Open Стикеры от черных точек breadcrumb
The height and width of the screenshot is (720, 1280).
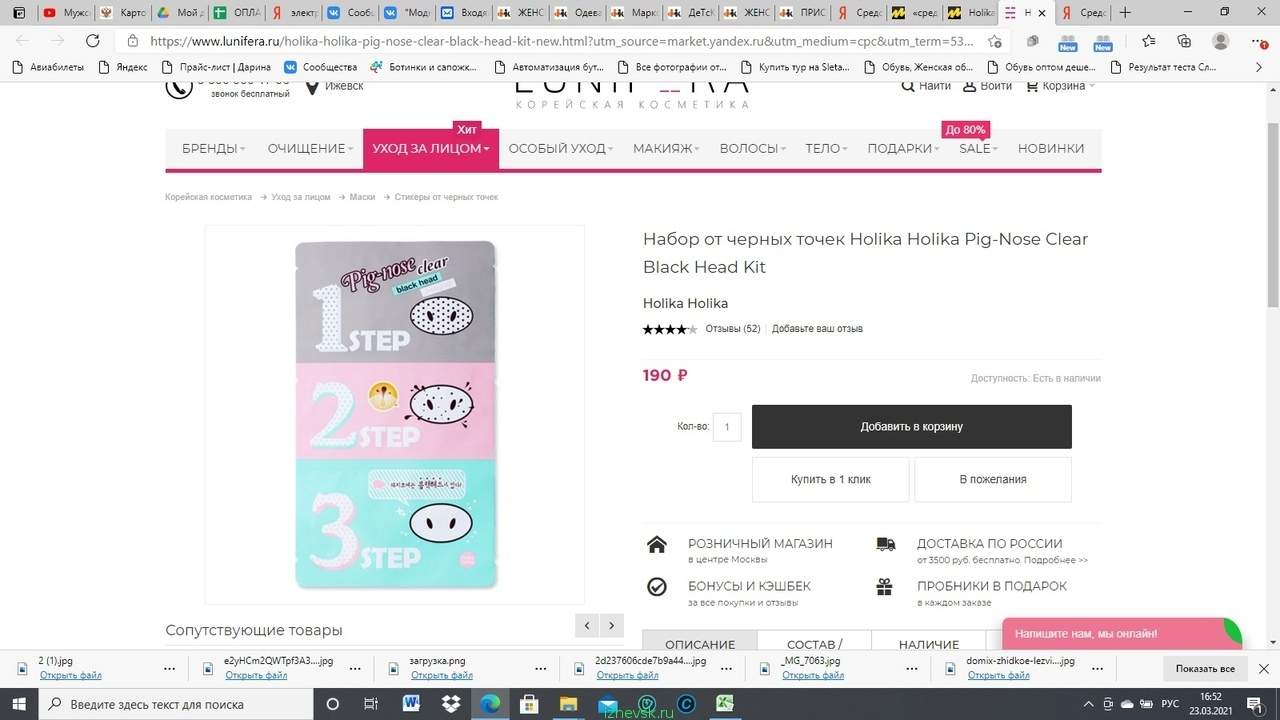pos(446,197)
